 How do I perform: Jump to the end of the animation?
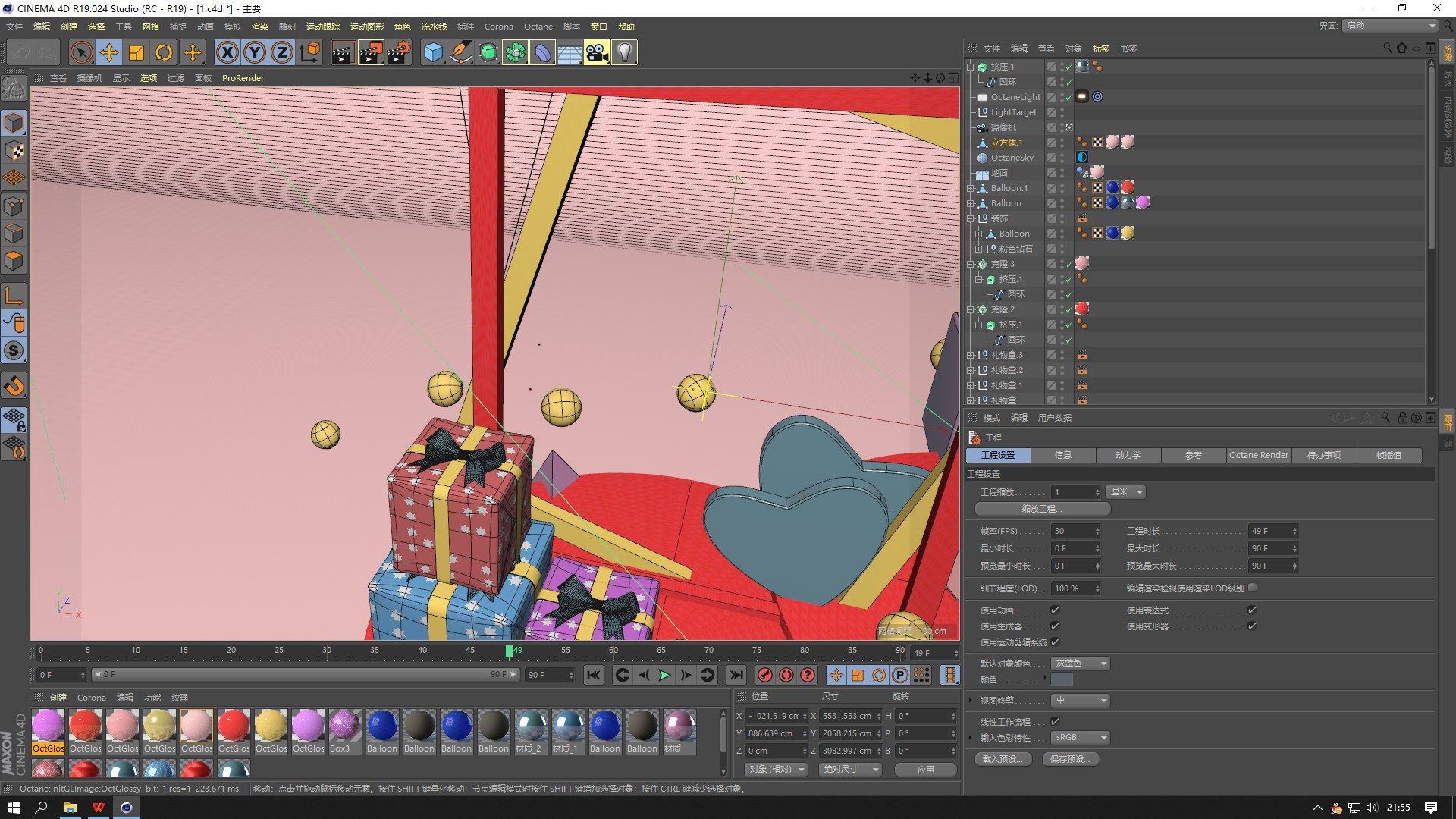coord(736,675)
